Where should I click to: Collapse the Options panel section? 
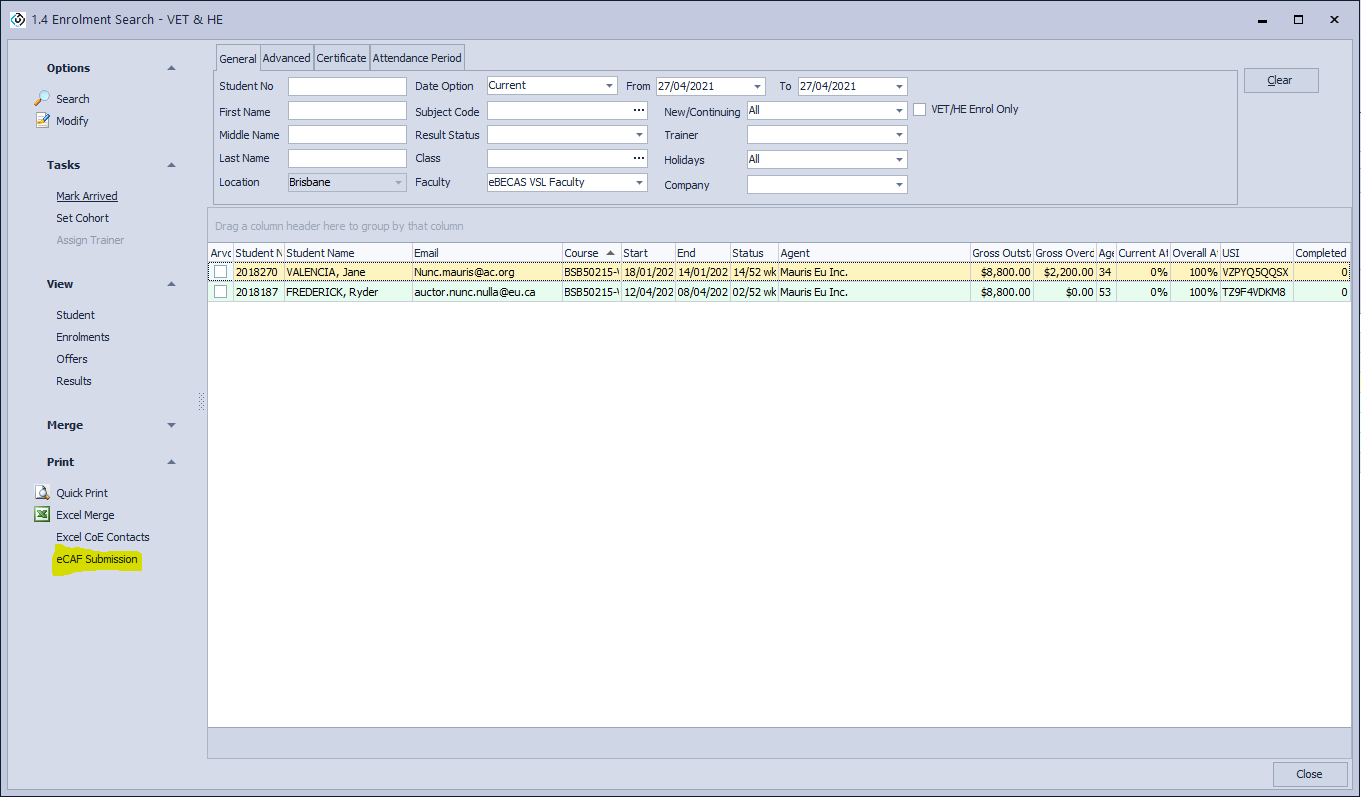tap(171, 68)
